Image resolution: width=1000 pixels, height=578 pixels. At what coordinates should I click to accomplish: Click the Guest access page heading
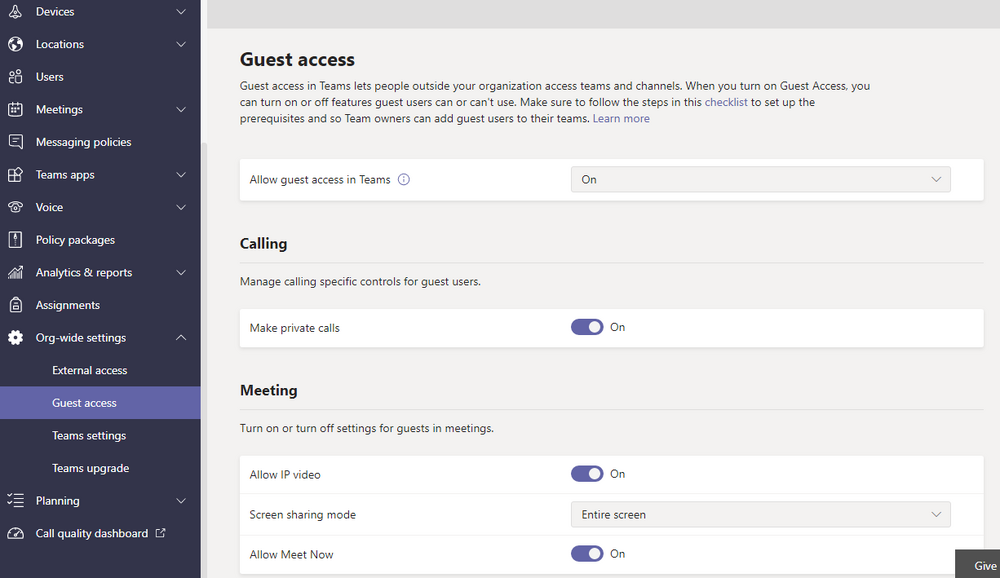click(x=297, y=59)
